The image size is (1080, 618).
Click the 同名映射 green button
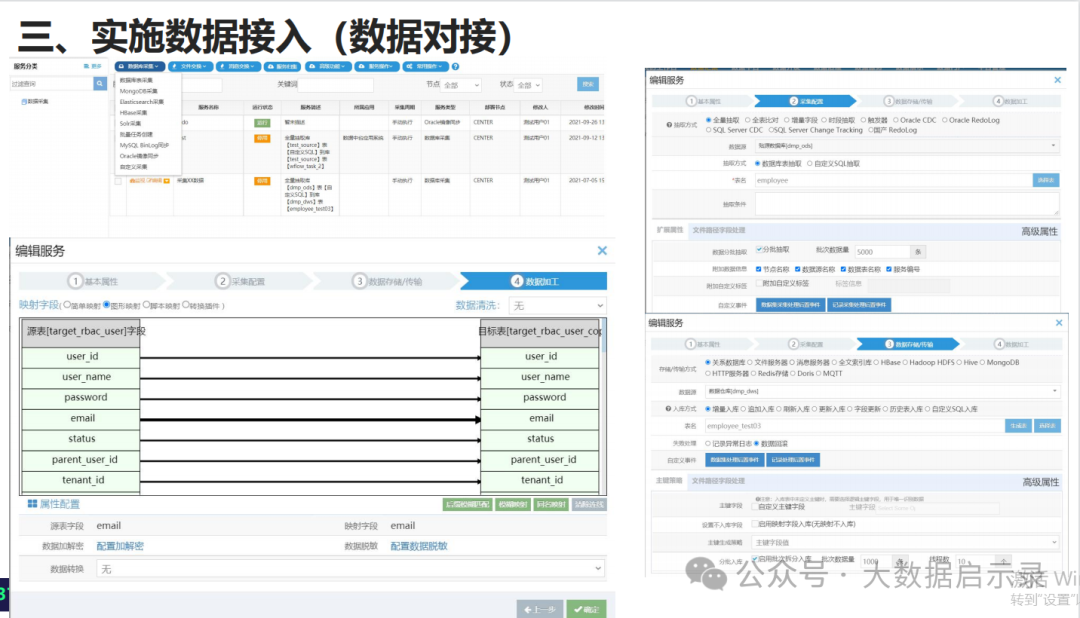pos(551,504)
